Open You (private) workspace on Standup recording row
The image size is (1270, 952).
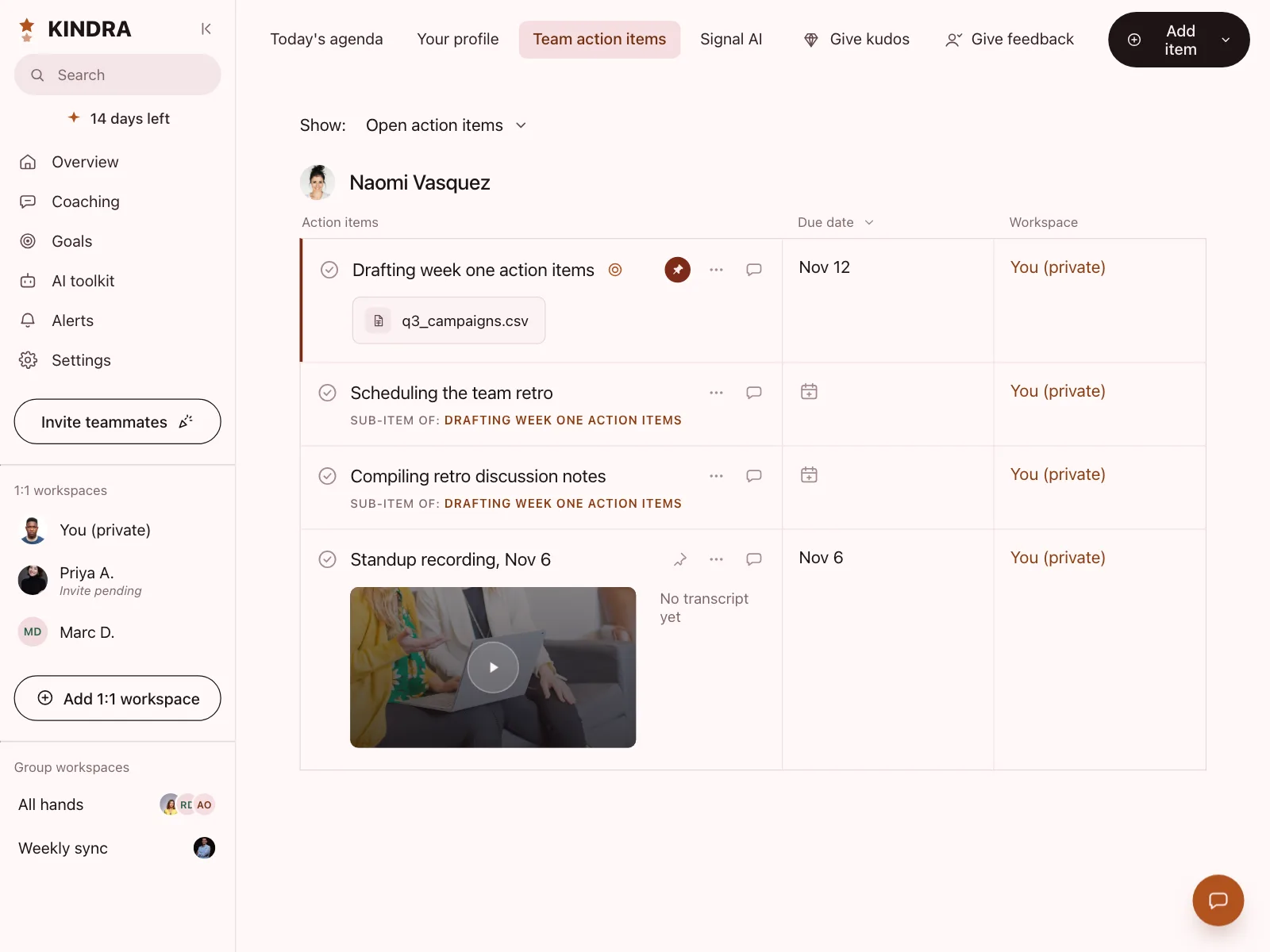[1057, 558]
